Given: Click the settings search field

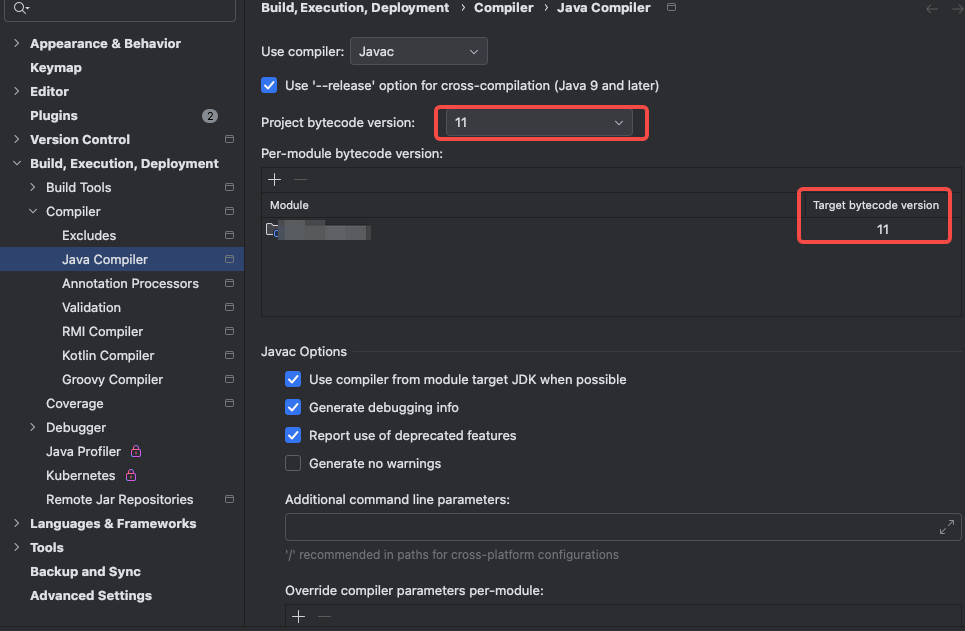Looking at the screenshot, I should point(120,9).
